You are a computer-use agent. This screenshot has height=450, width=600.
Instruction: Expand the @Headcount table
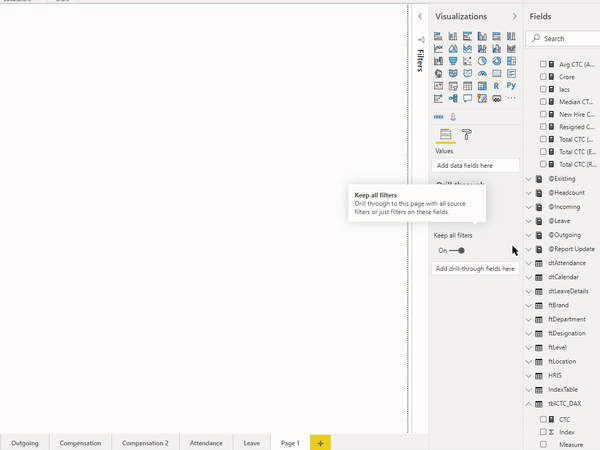(x=529, y=193)
